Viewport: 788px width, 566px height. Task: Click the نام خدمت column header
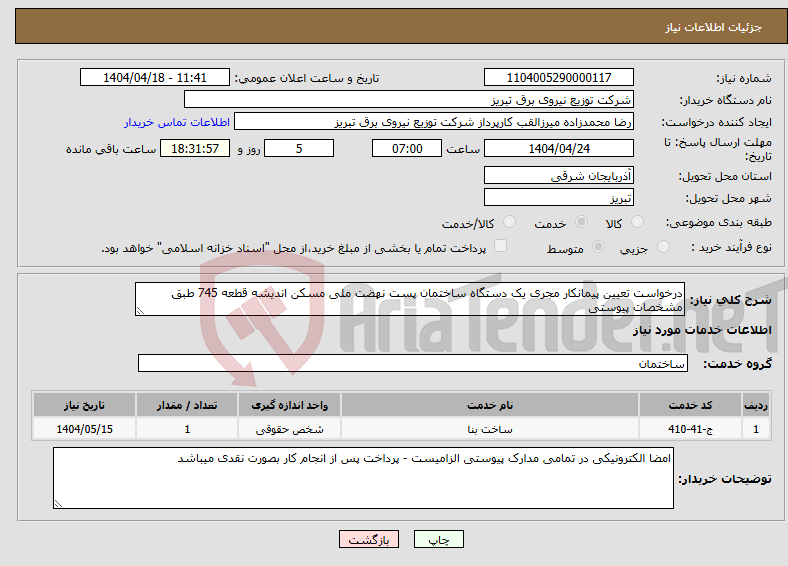(x=489, y=405)
